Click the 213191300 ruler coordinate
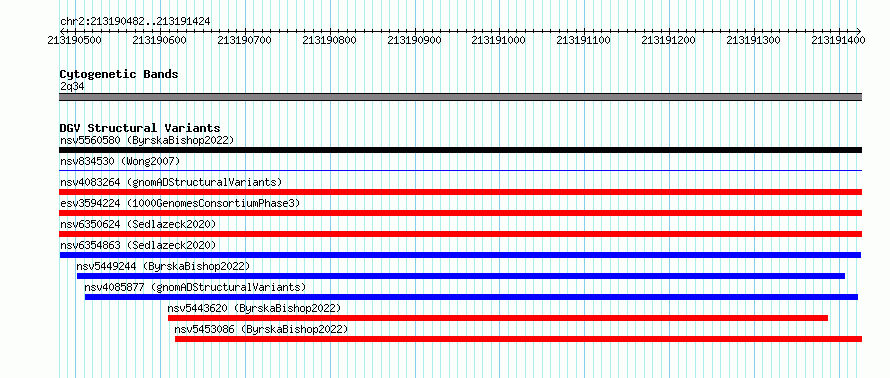 pyautogui.click(x=754, y=40)
